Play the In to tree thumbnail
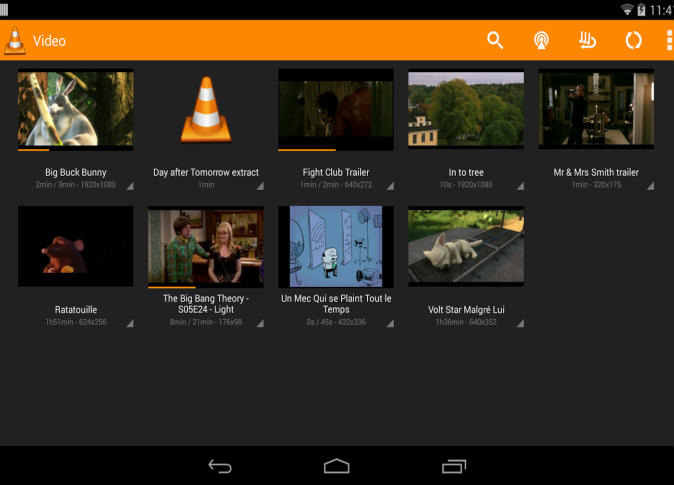The height and width of the screenshot is (485, 674). (x=466, y=109)
